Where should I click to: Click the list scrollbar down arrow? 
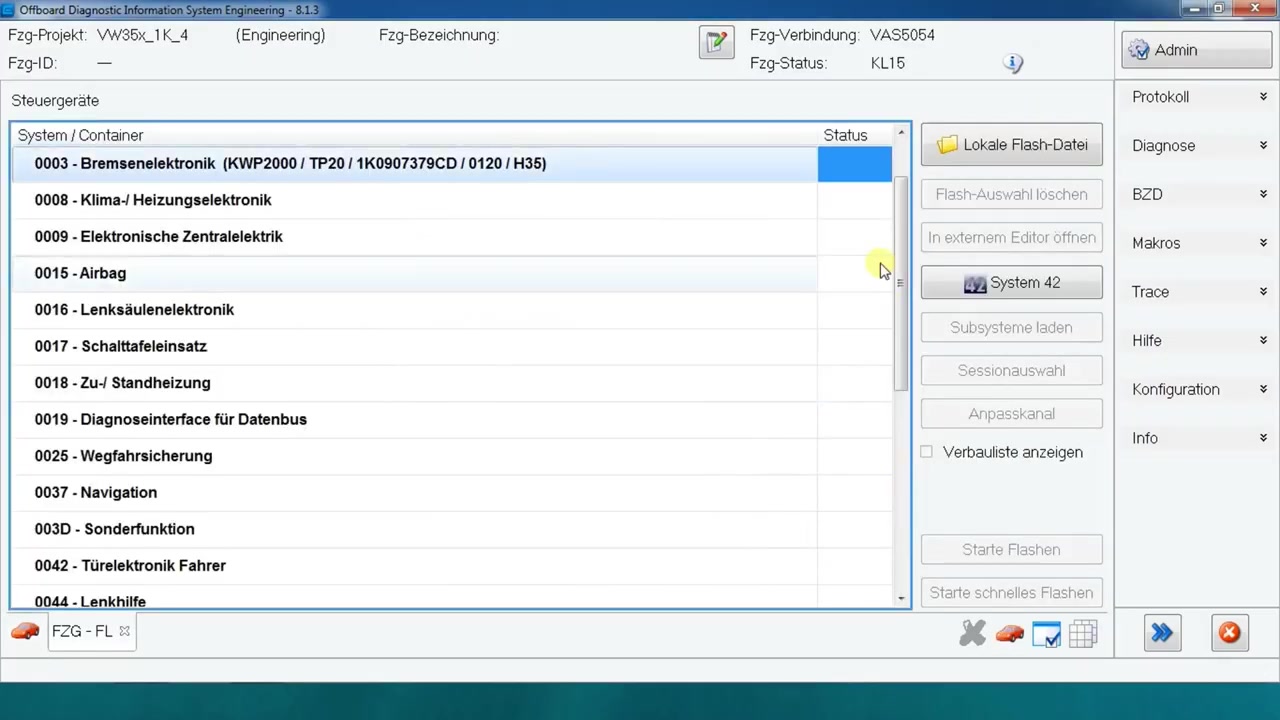pyautogui.click(x=901, y=598)
